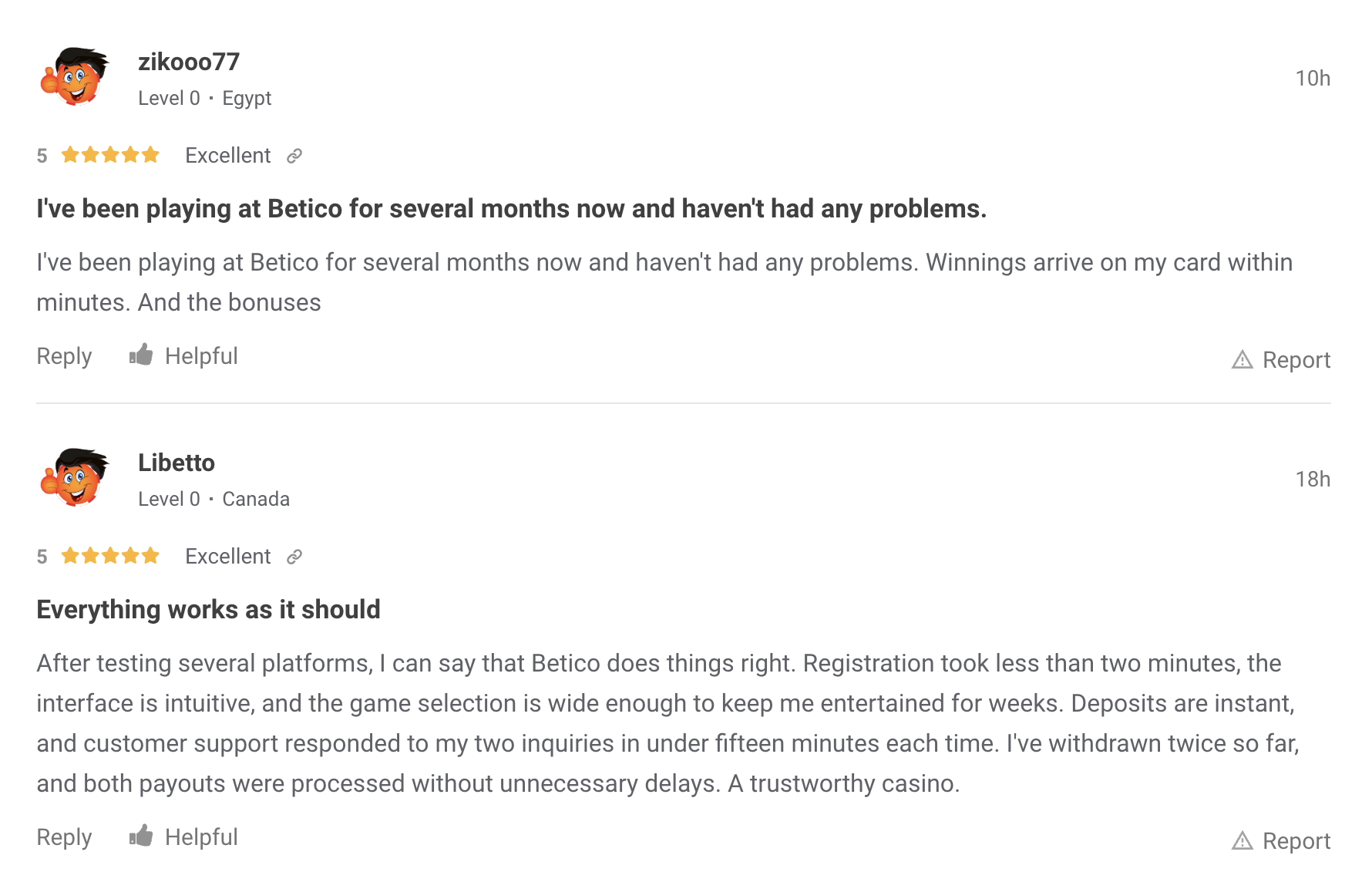Open zikooo77's user profile name

pyautogui.click(x=189, y=62)
